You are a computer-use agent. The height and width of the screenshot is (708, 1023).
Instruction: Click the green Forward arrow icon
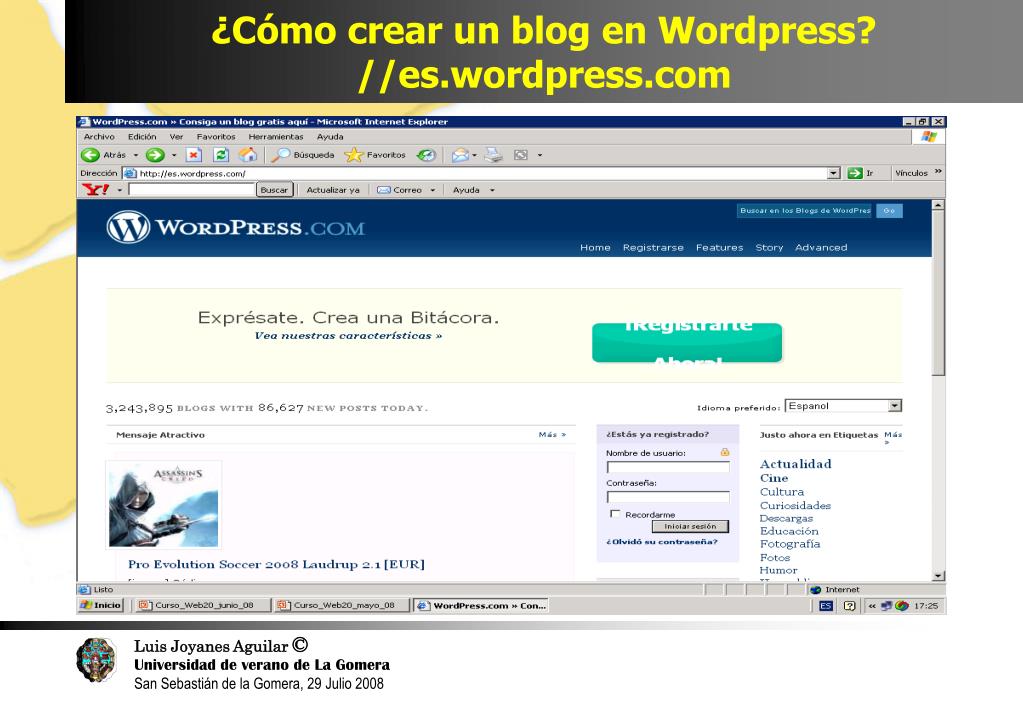point(155,155)
